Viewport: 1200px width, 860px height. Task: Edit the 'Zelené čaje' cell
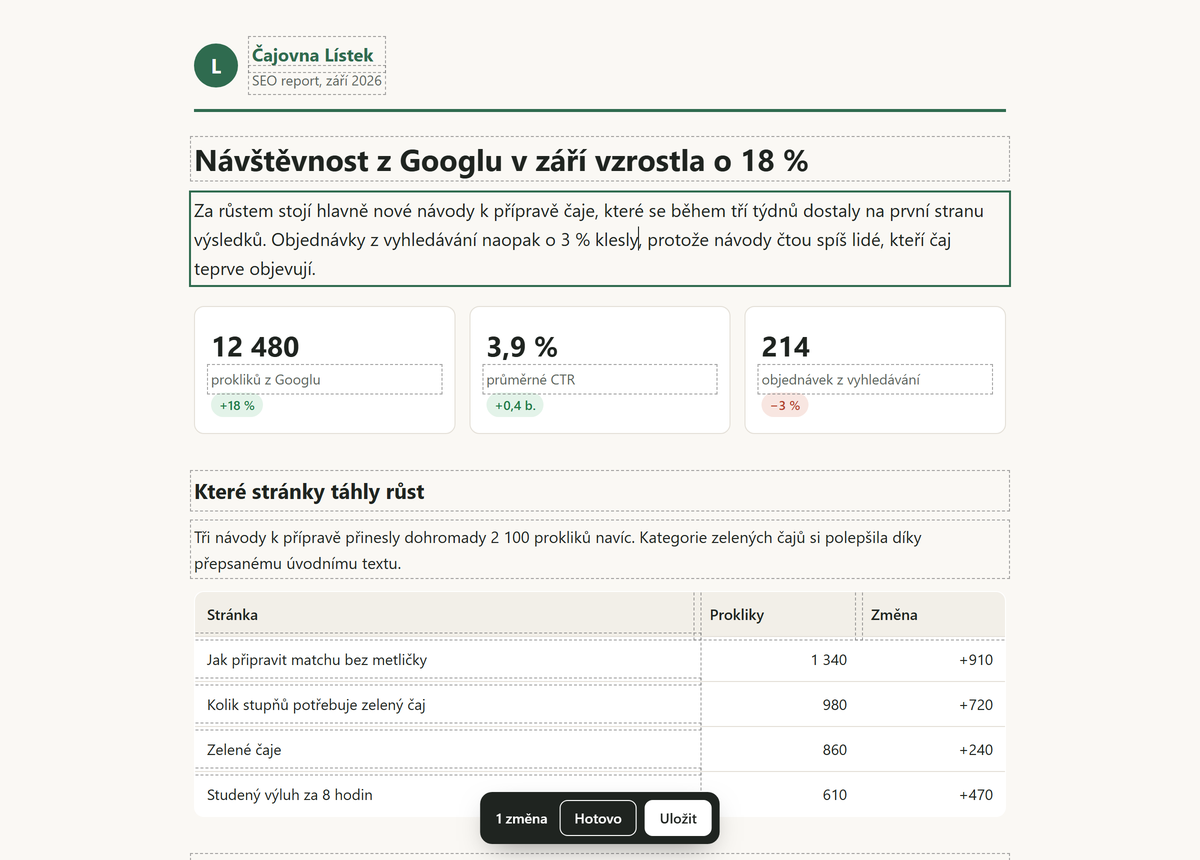(447, 750)
